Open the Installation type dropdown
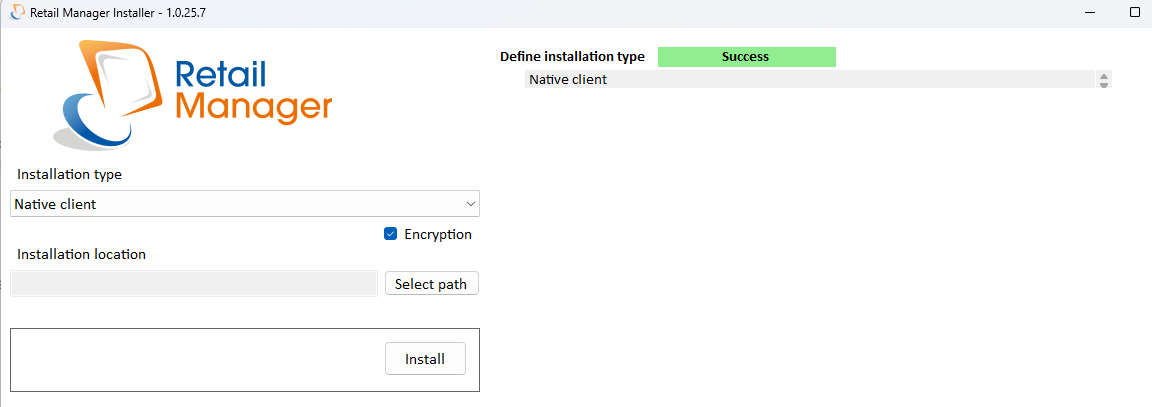 click(x=245, y=204)
